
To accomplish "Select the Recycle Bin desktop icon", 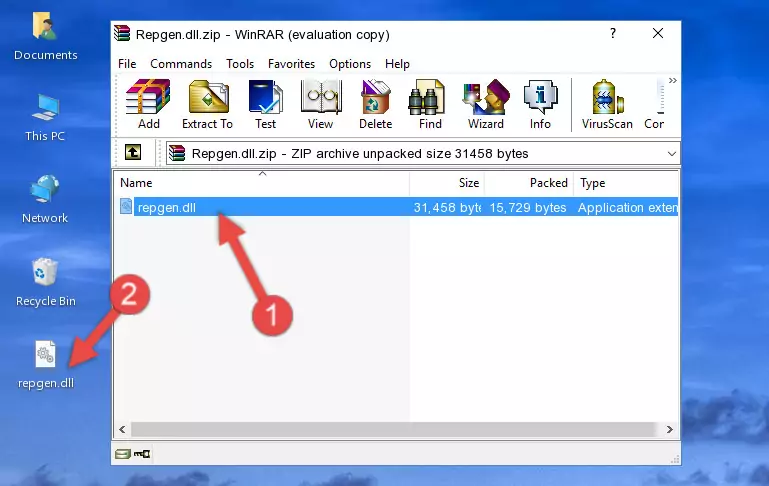I will [x=46, y=282].
